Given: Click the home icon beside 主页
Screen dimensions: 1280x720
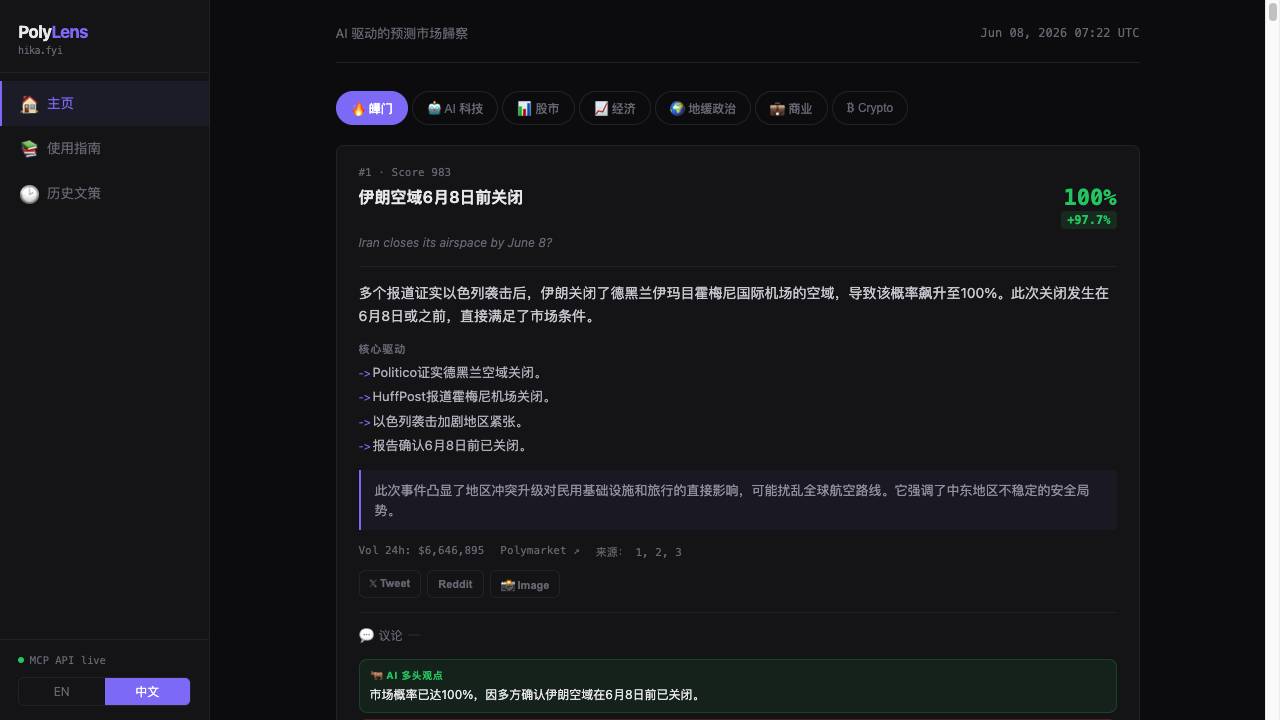Looking at the screenshot, I should (29, 104).
